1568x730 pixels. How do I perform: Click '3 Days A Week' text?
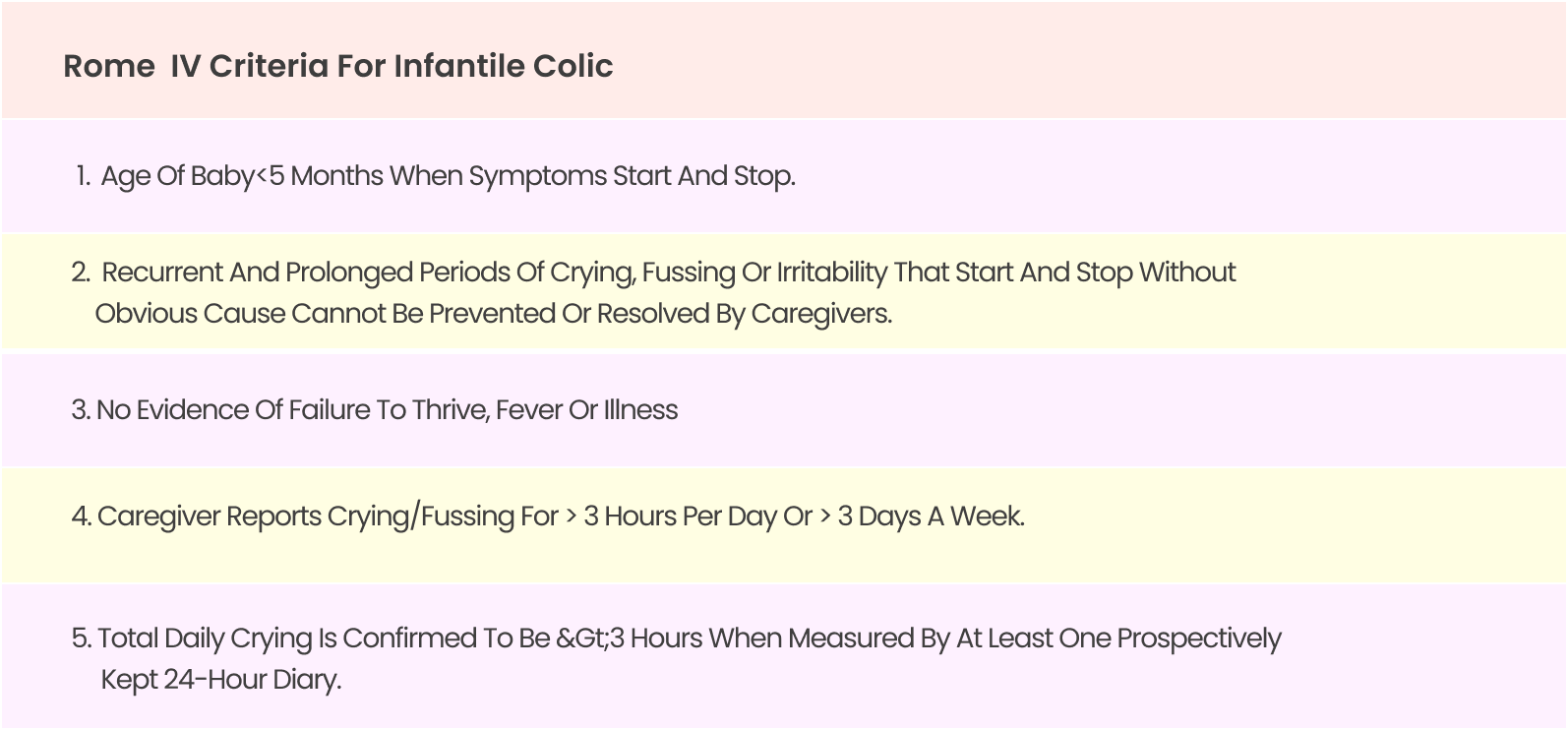point(931,517)
